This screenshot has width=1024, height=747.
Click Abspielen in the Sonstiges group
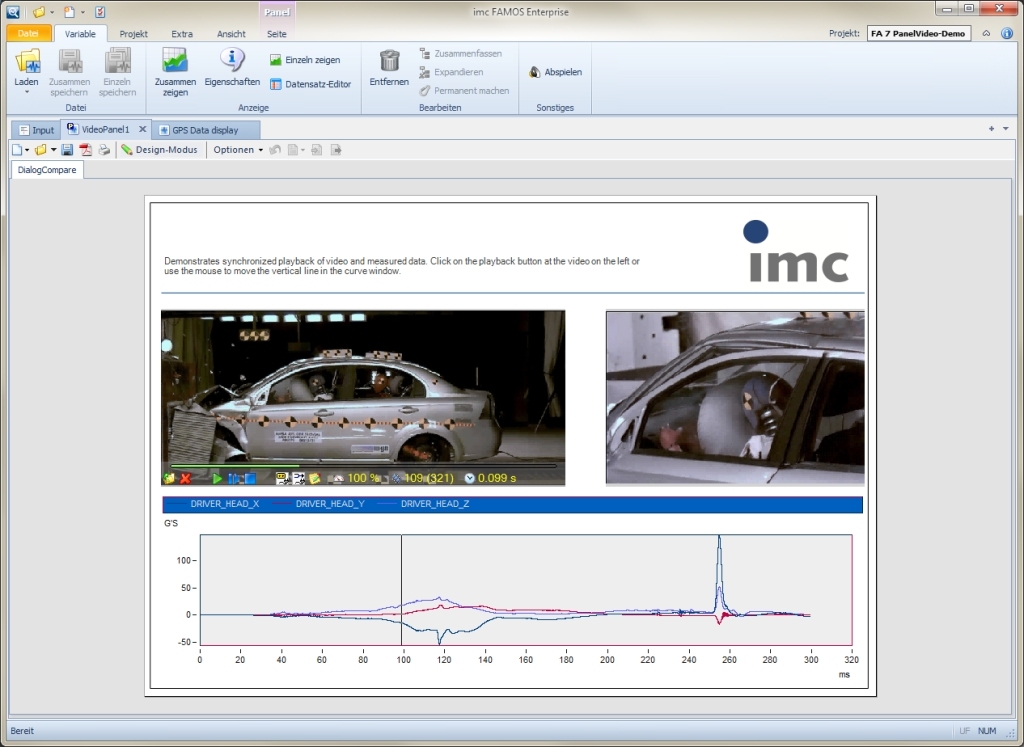555,72
